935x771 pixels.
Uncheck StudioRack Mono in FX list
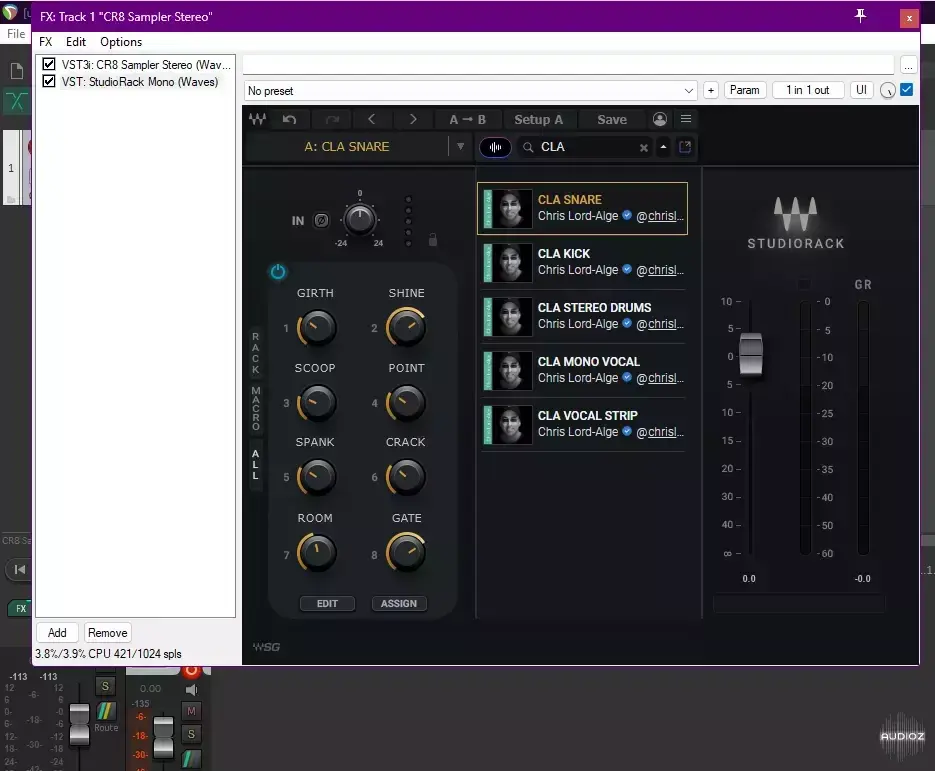[49, 81]
